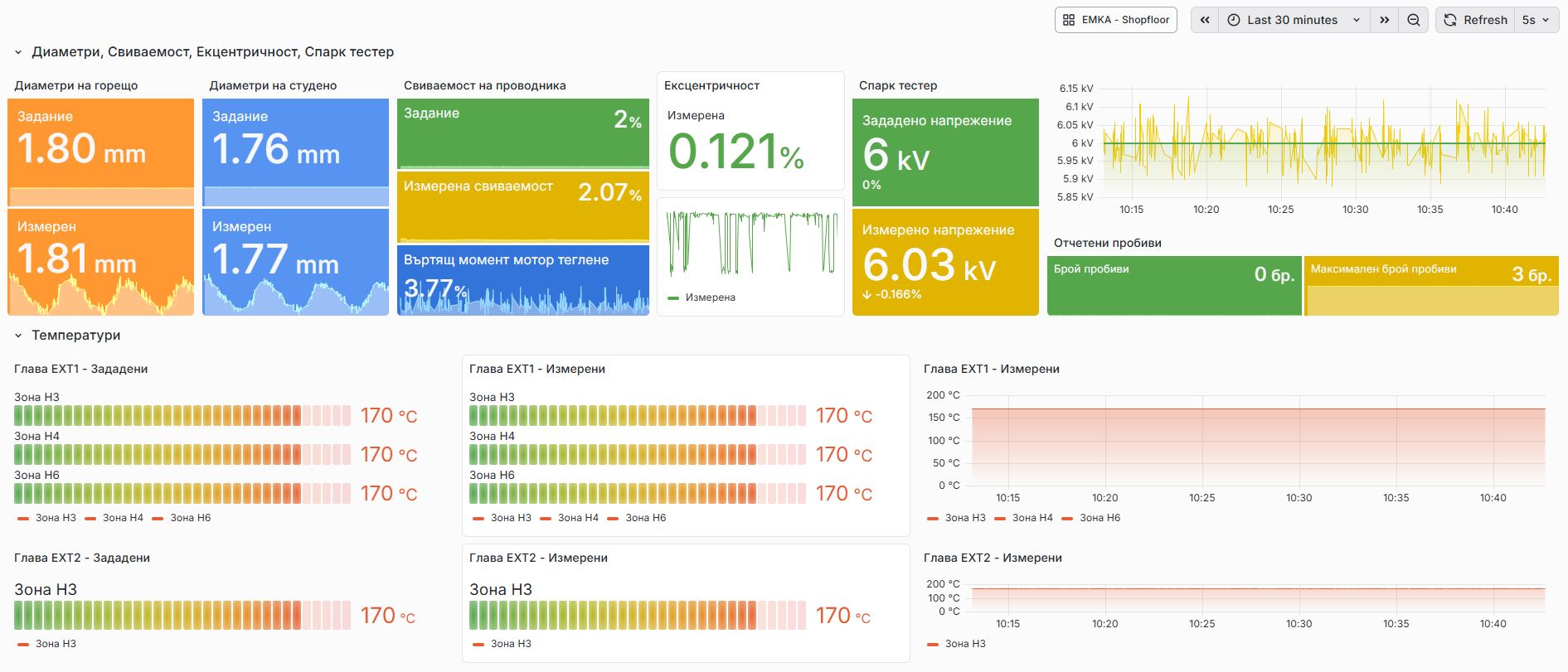Image resolution: width=1568 pixels, height=672 pixels.
Task: Click the Refresh dashboard button
Action: click(x=1476, y=20)
